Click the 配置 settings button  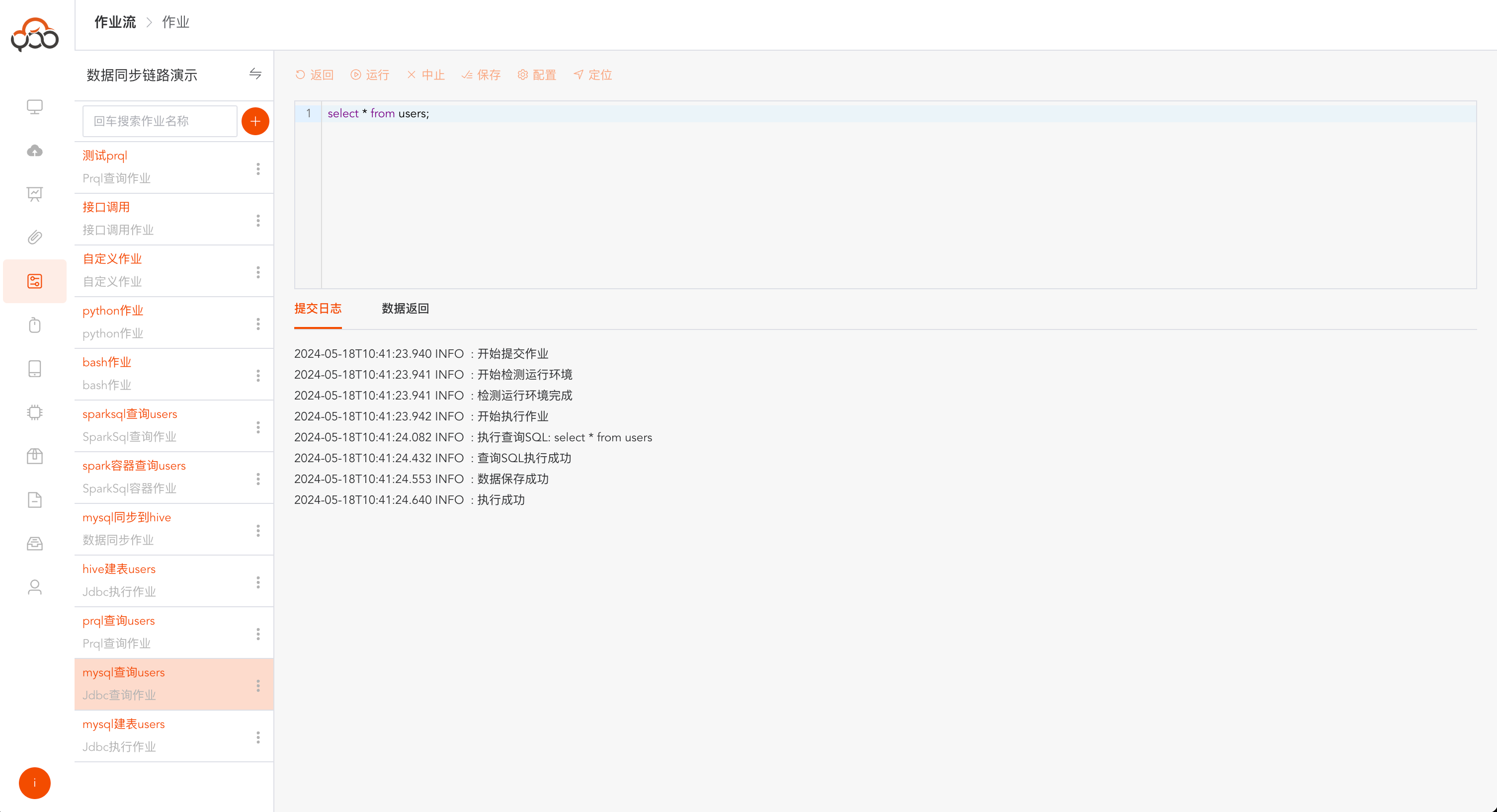(536, 75)
